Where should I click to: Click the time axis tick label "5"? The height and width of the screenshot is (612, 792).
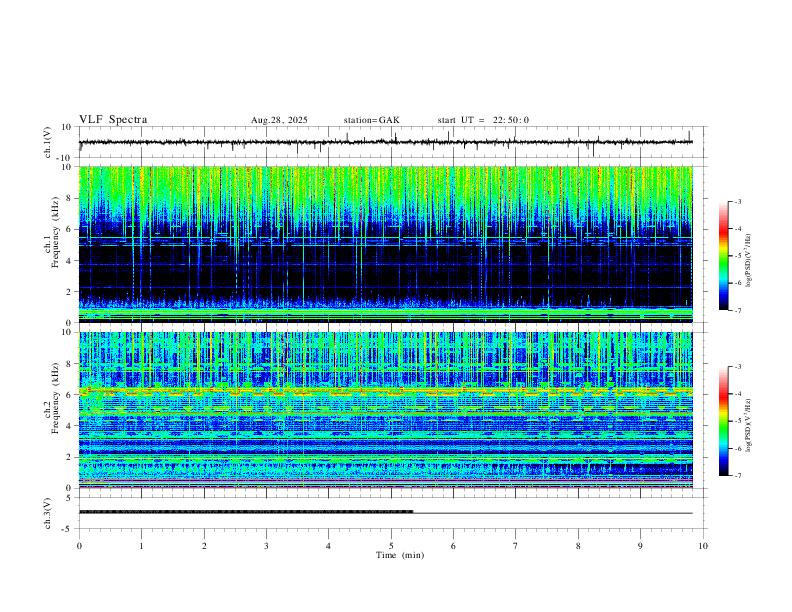tap(391, 546)
